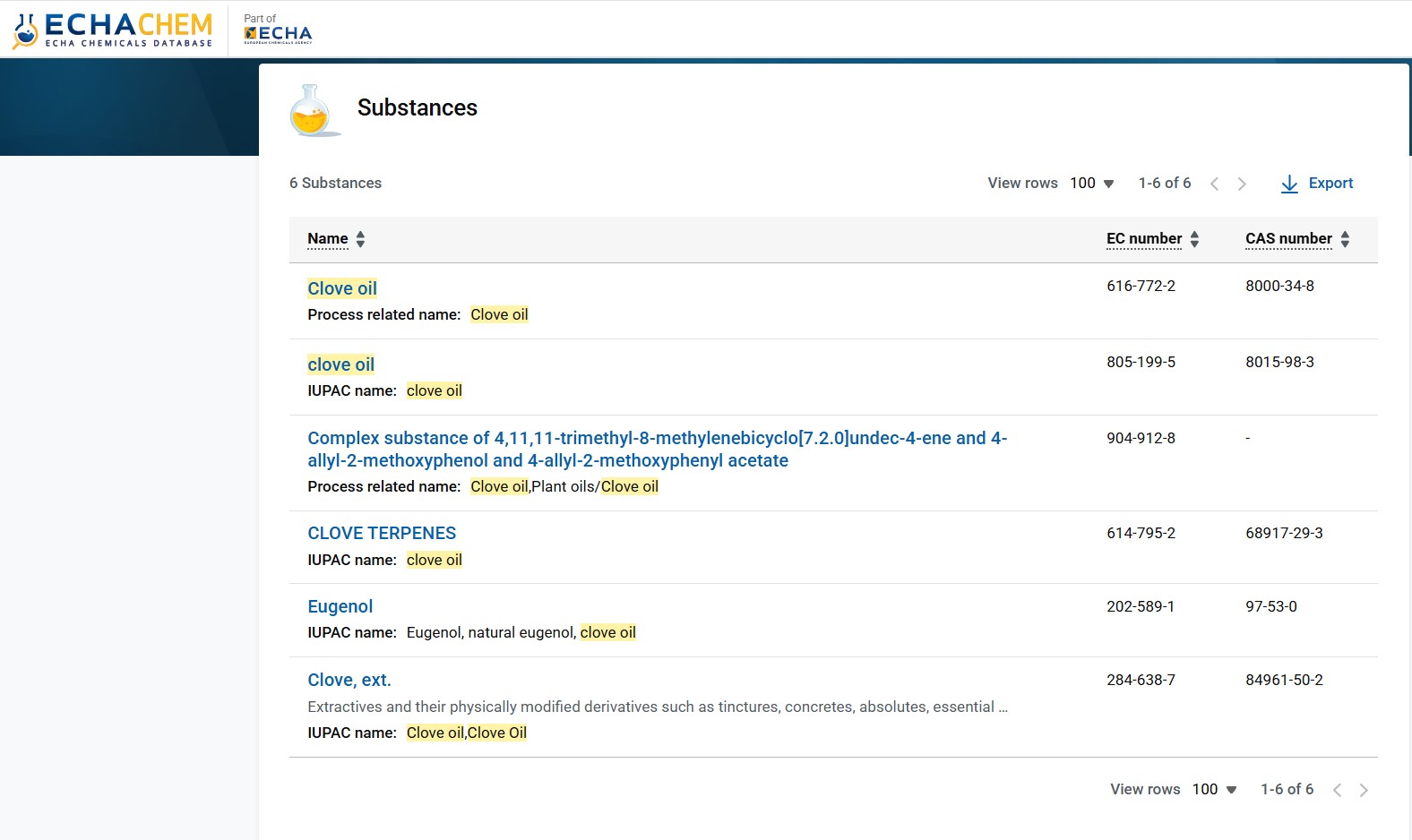Go to previous page at bottom pagination

pyautogui.click(x=1337, y=790)
